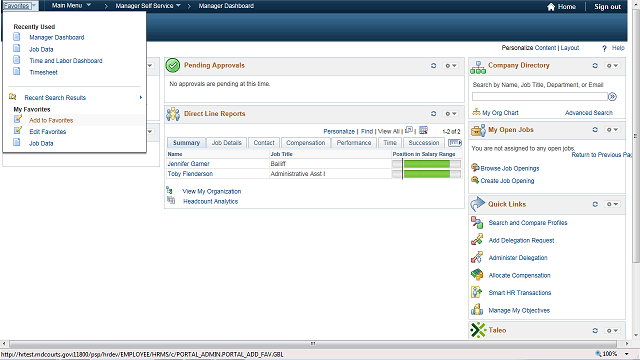Open the Home icon in the header
Image resolution: width=640 pixels, height=360 pixels.
click(x=551, y=7)
